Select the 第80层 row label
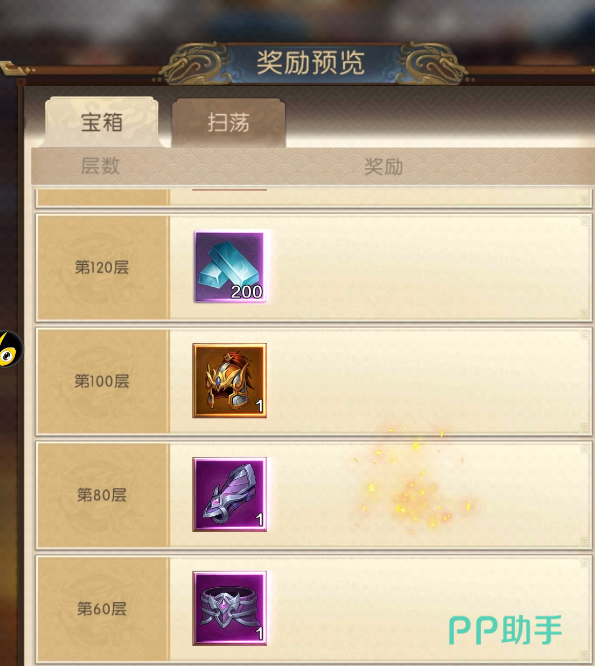This screenshot has width=595, height=666. [102, 495]
